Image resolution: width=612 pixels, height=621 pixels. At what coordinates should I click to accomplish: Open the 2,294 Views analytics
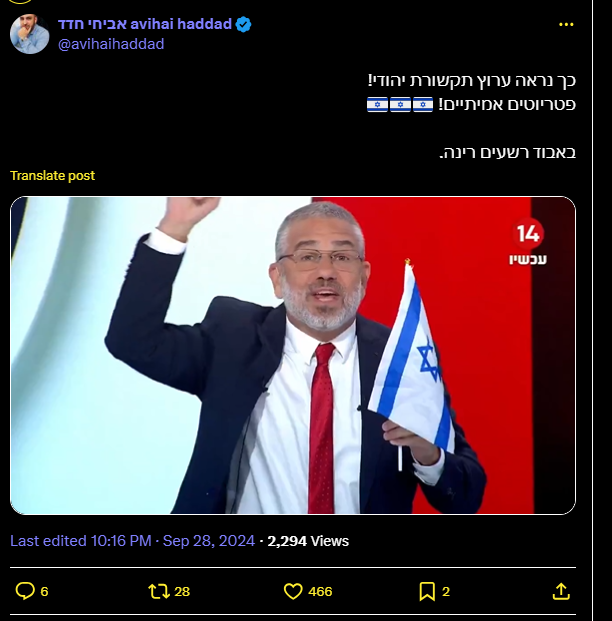point(308,541)
